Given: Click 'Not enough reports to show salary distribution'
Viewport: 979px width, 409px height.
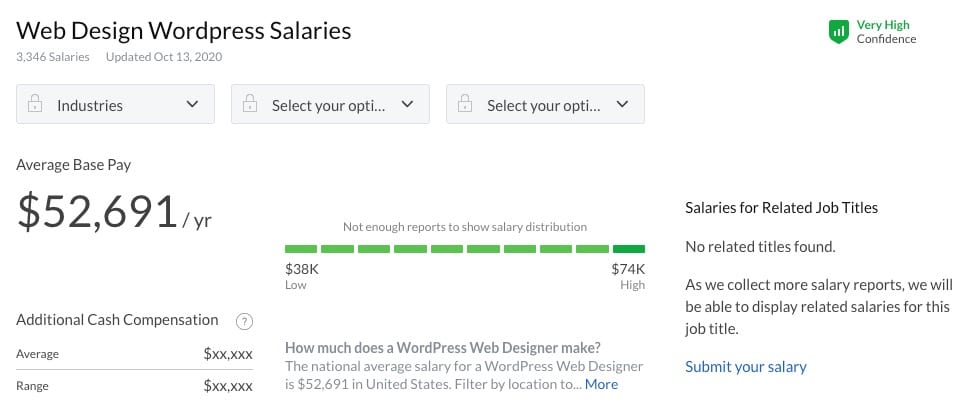Looking at the screenshot, I should [x=465, y=227].
